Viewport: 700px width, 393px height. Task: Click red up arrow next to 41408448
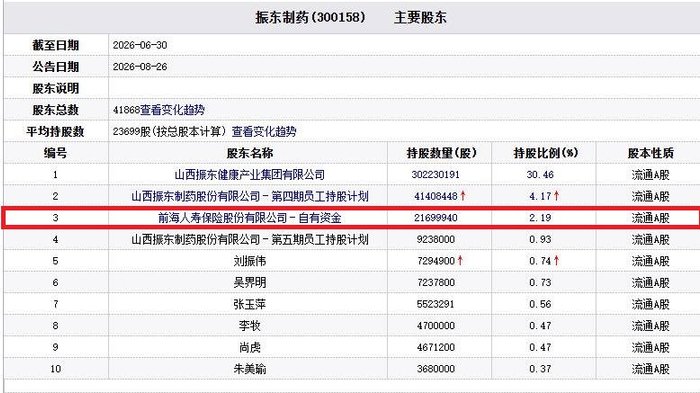pos(463,196)
